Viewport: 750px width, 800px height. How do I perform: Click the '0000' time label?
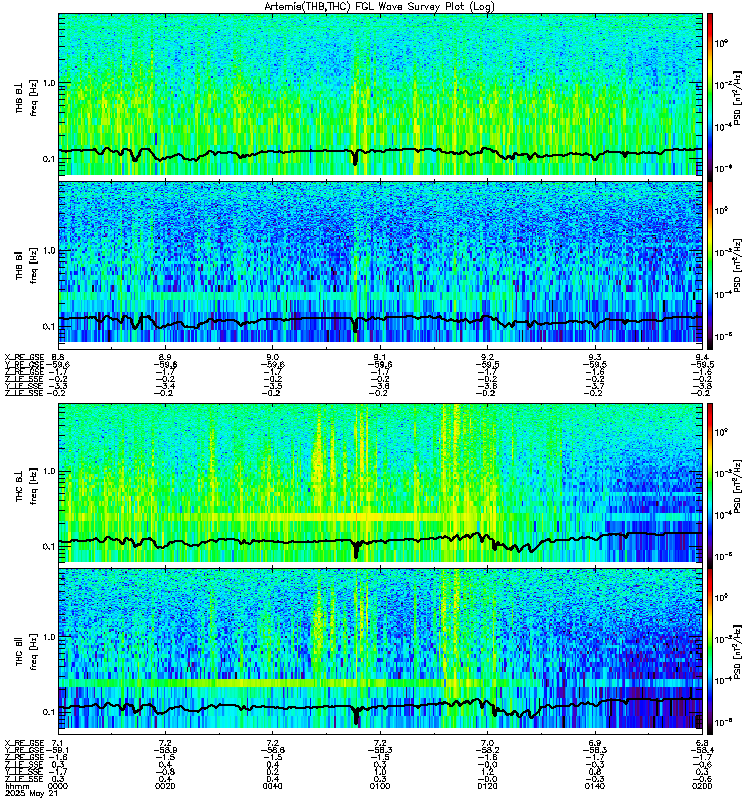(58, 786)
